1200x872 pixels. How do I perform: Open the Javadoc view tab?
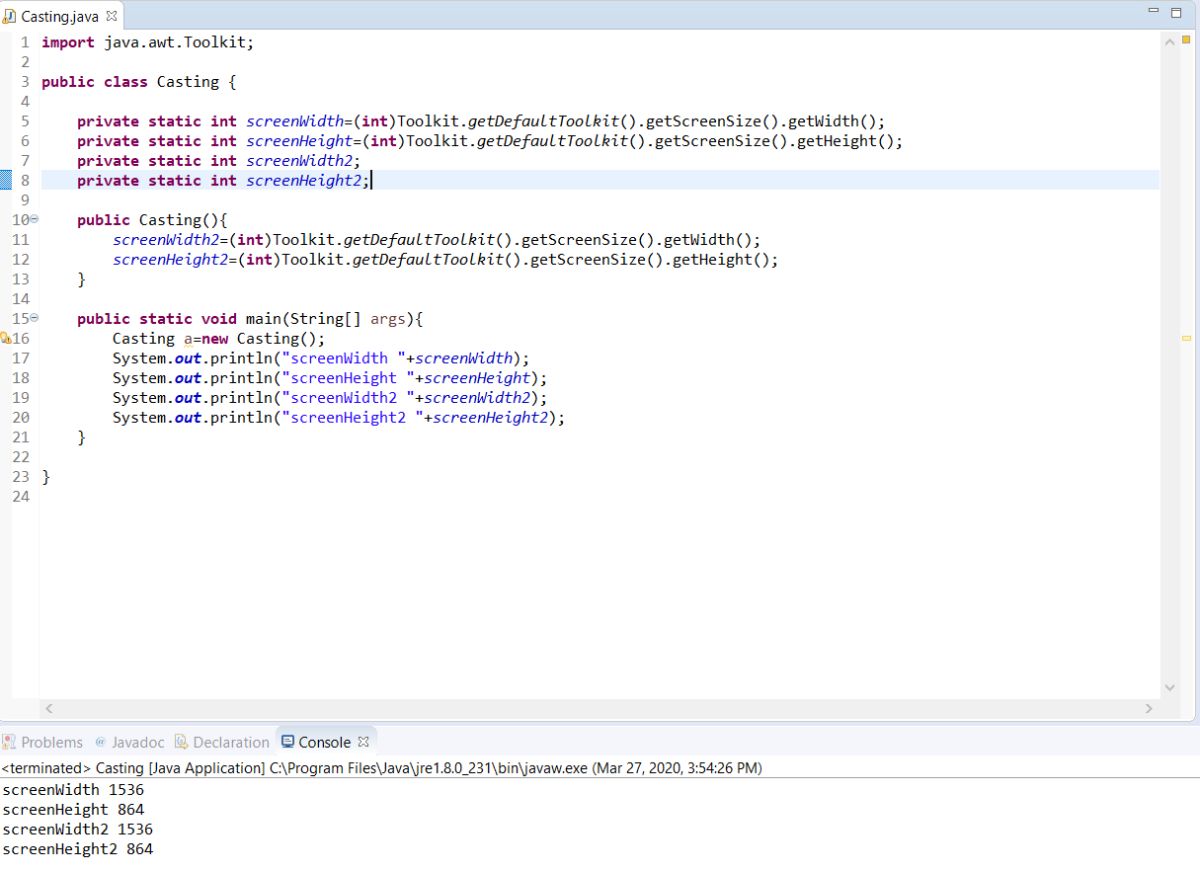coord(130,742)
